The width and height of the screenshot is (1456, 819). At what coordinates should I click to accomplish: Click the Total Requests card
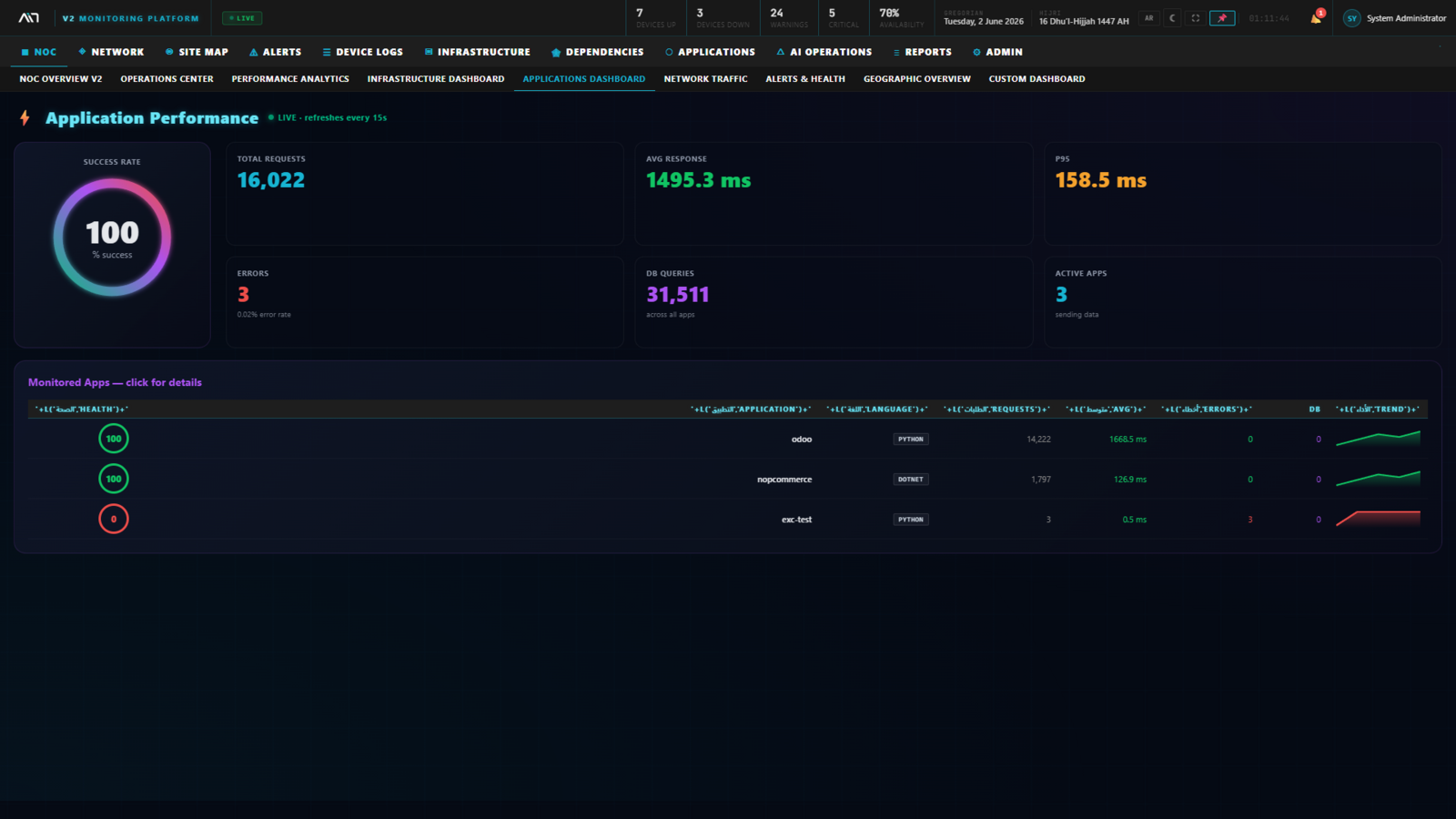[425, 194]
